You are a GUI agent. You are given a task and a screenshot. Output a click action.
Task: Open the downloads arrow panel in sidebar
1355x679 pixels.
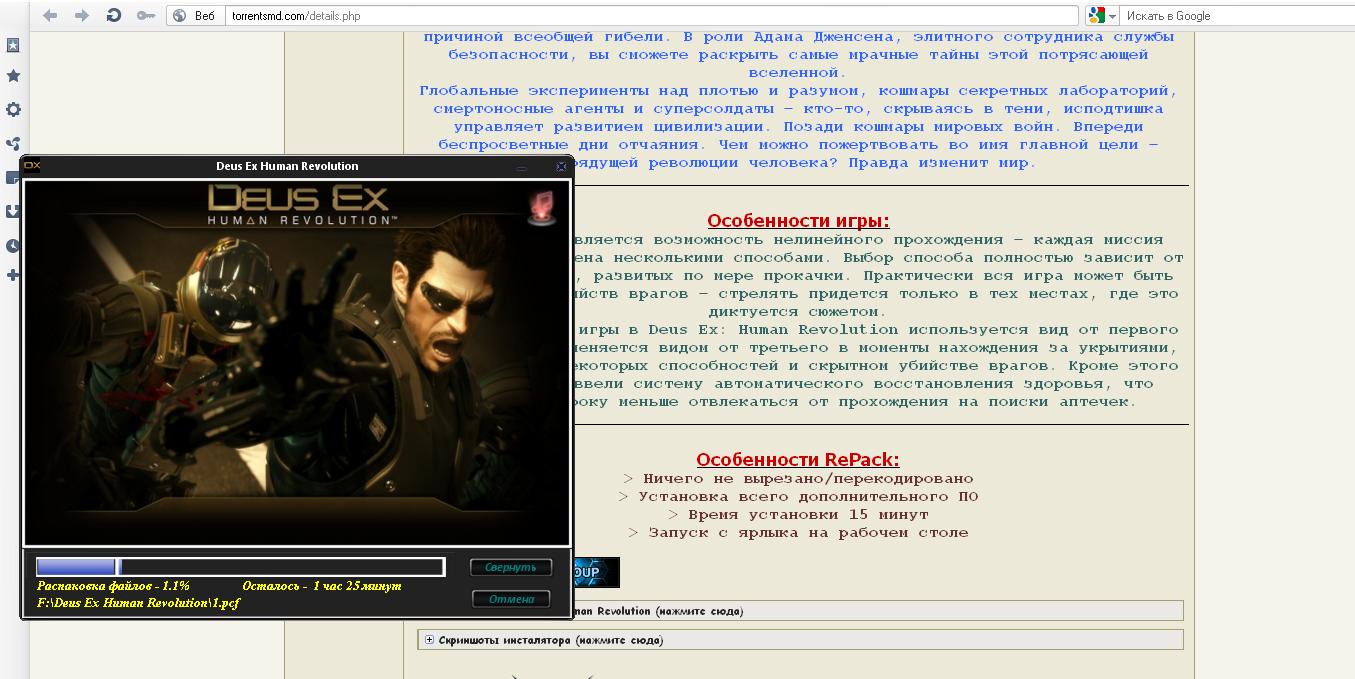coord(12,212)
